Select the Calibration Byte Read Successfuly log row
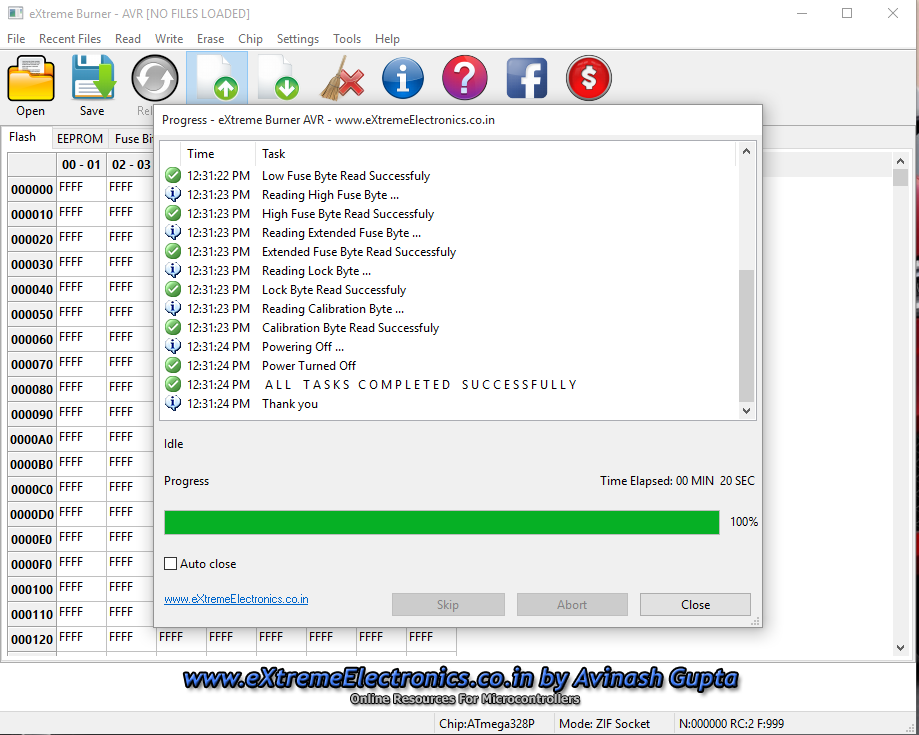The height and width of the screenshot is (735, 919). [448, 328]
